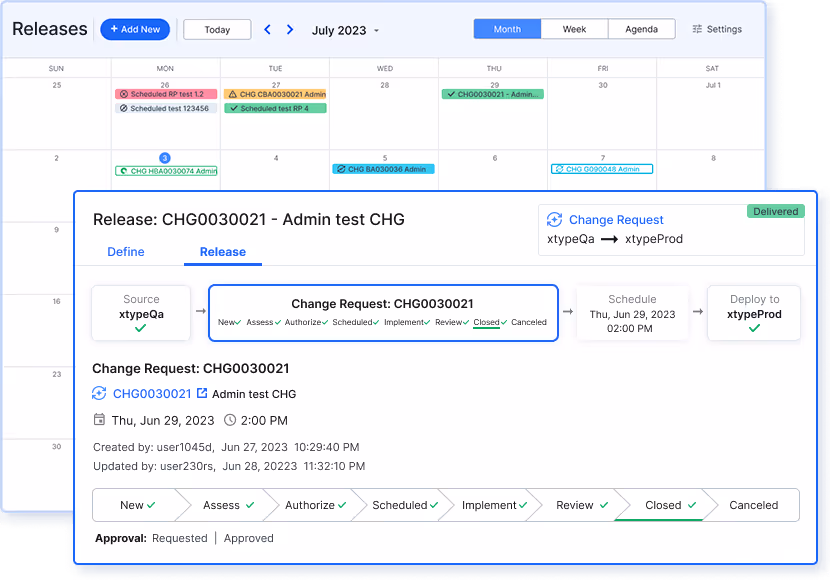
Task: Open CHG HBA0030074 Admin event
Action: coord(166,171)
